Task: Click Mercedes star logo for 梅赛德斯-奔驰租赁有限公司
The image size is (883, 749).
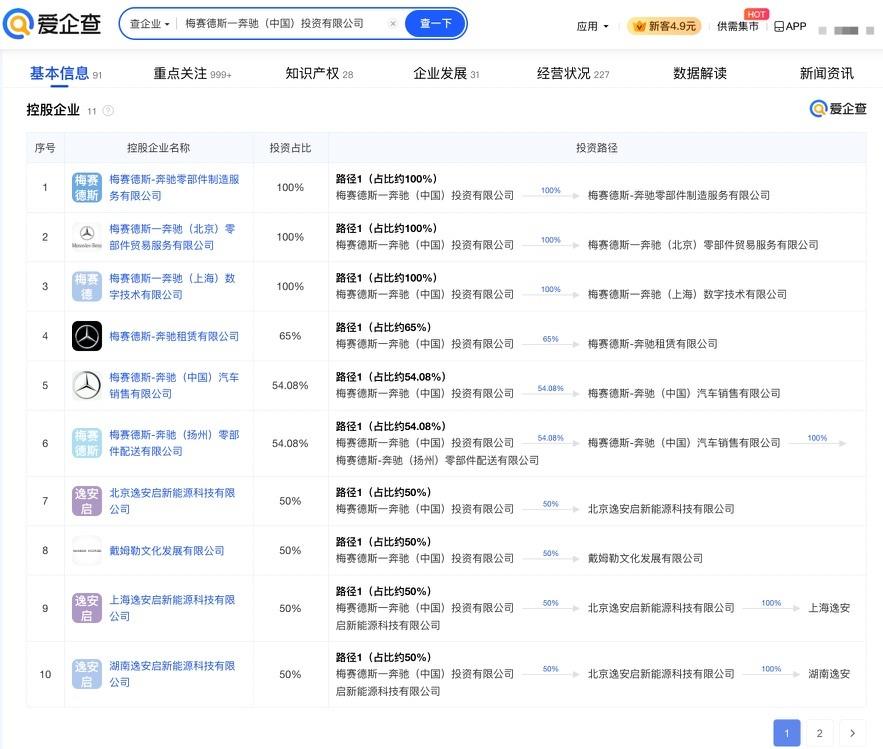Action: tap(87, 336)
